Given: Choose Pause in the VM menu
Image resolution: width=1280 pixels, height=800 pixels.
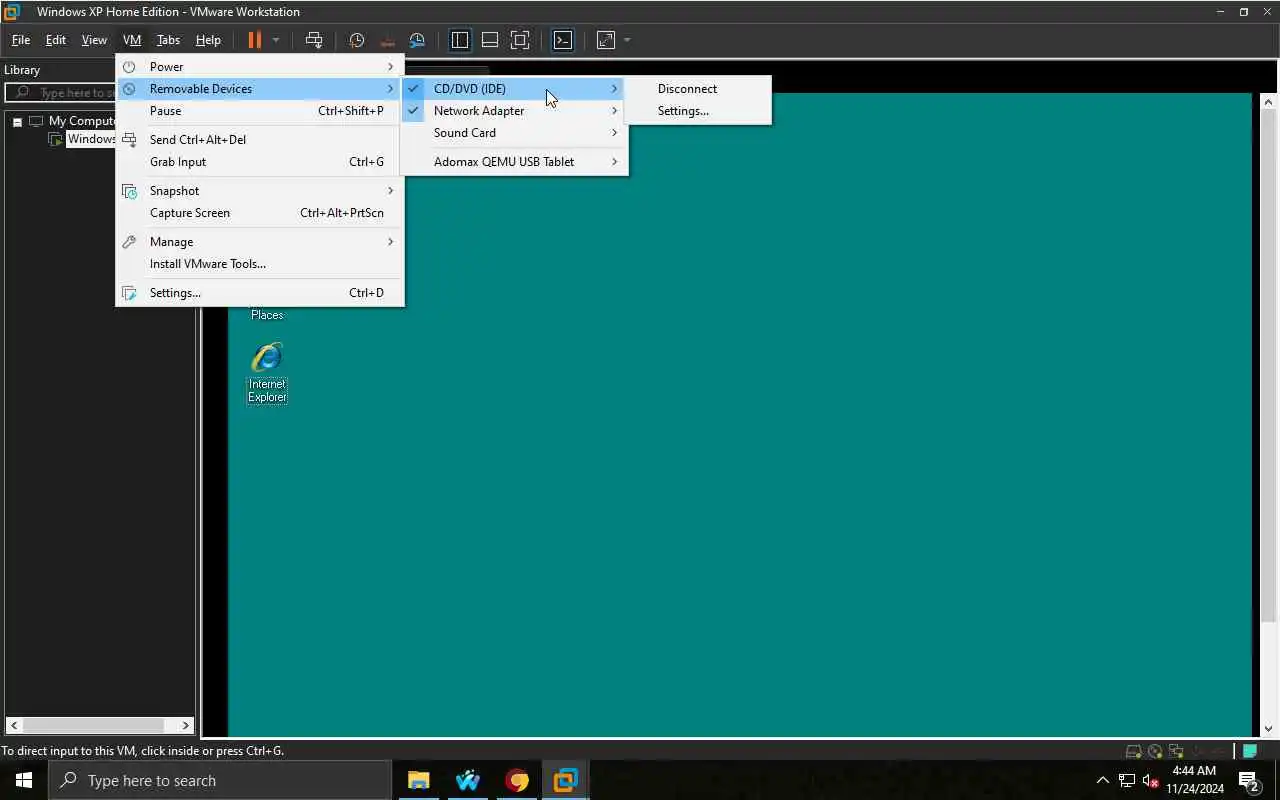Looking at the screenshot, I should [x=260, y=110].
